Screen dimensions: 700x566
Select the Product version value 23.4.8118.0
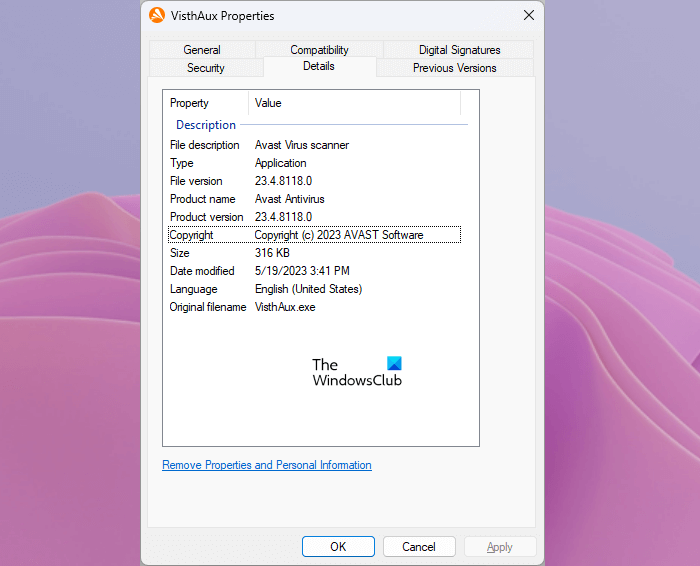click(283, 217)
